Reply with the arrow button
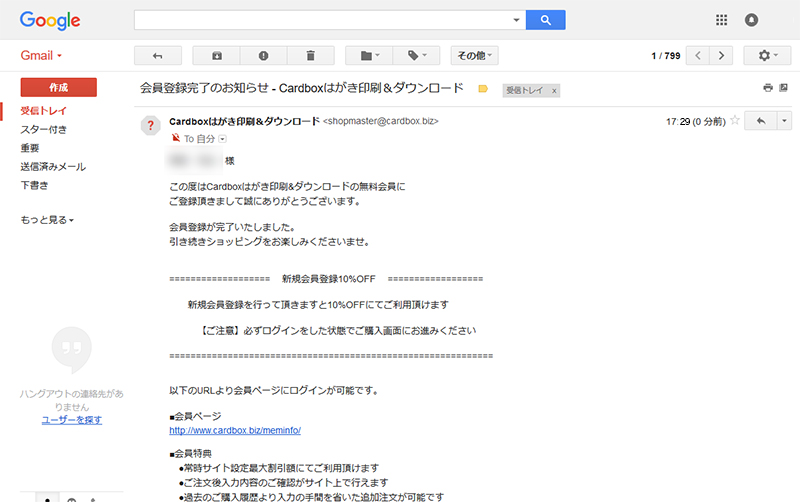The height and width of the screenshot is (502, 800). pyautogui.click(x=761, y=121)
